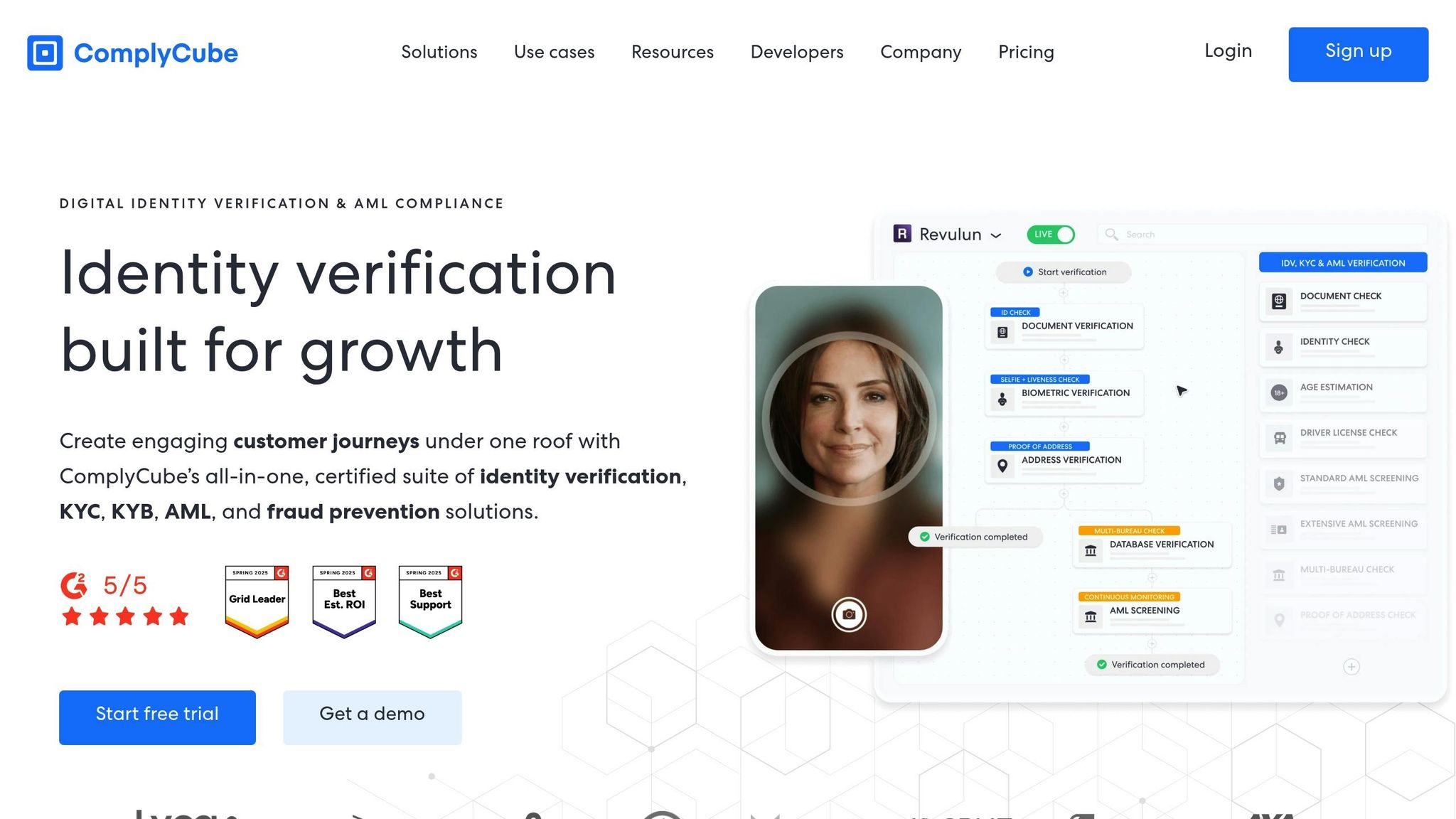Select the Document Check passport icon
The width and height of the screenshot is (1456, 819).
click(x=1279, y=301)
